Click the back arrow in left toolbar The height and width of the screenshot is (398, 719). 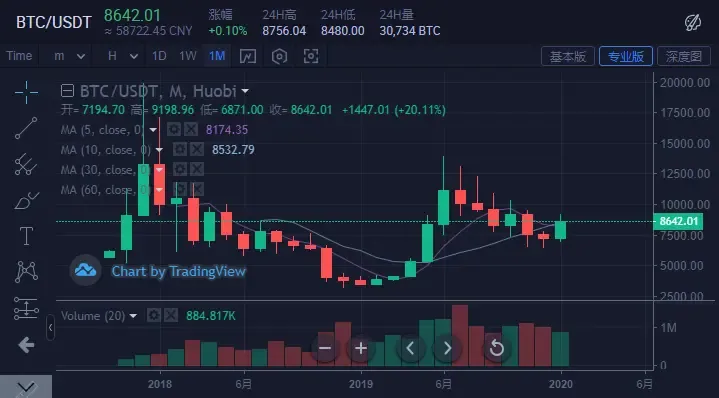coord(26,345)
